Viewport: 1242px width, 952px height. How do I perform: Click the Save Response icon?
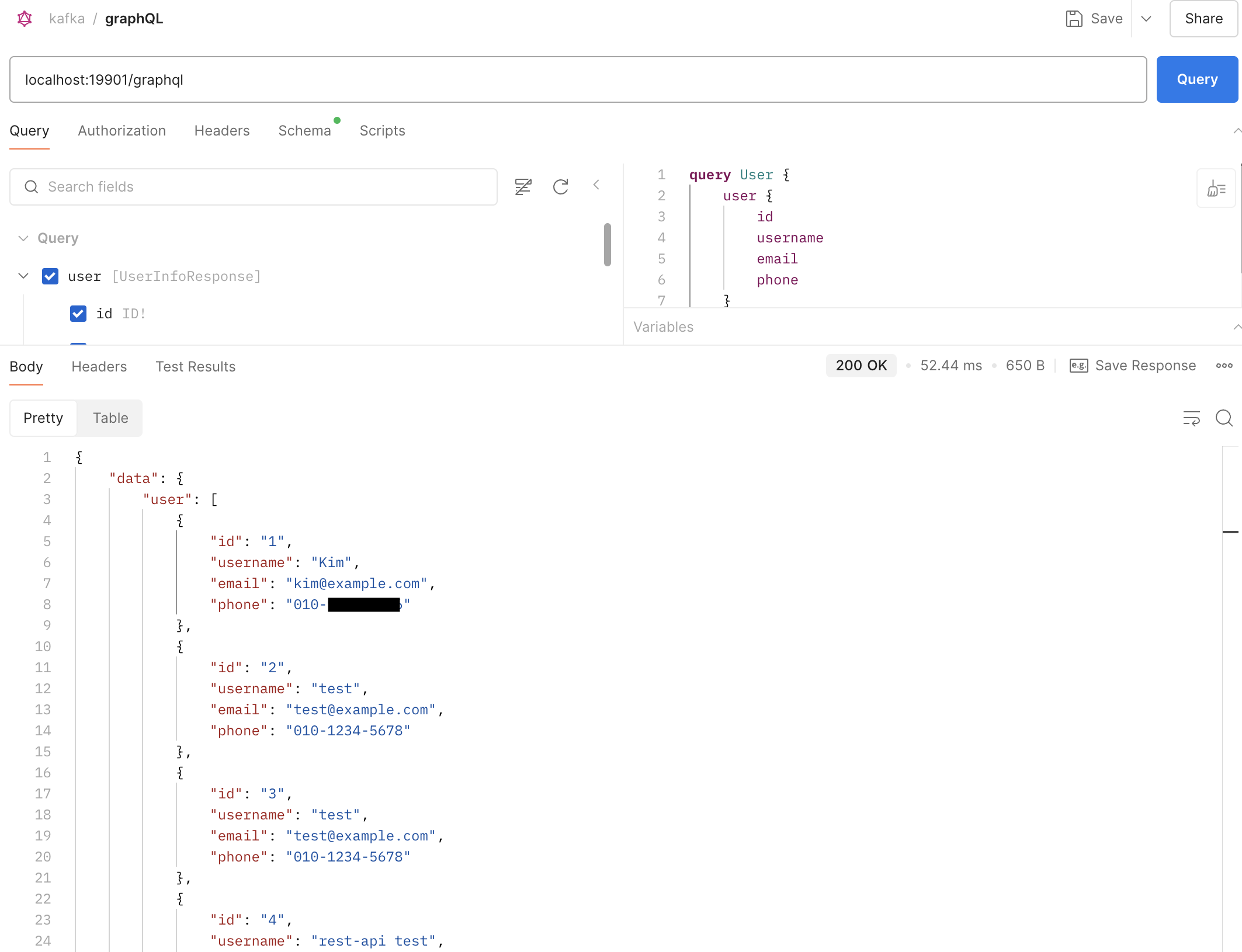coord(1078,366)
